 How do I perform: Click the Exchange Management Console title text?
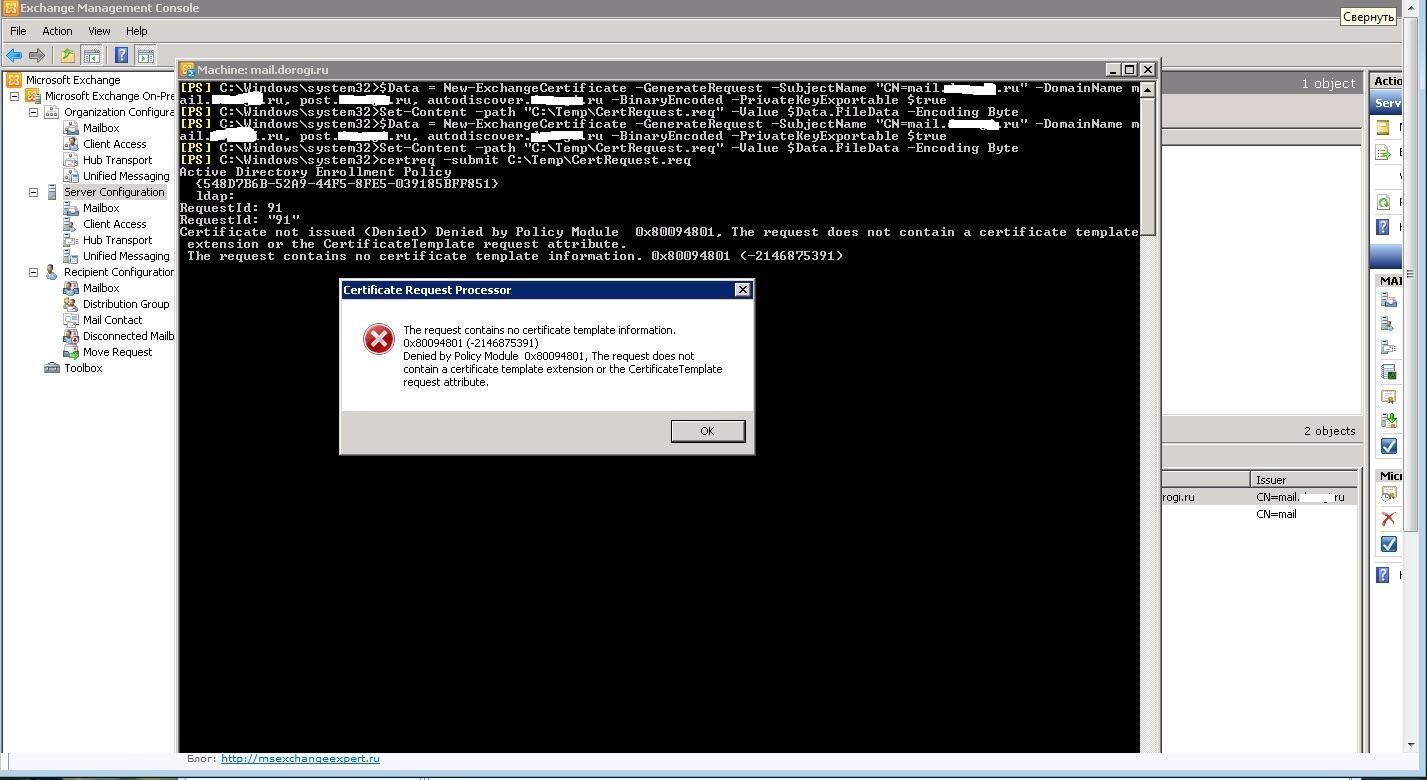pyautogui.click(x=110, y=8)
